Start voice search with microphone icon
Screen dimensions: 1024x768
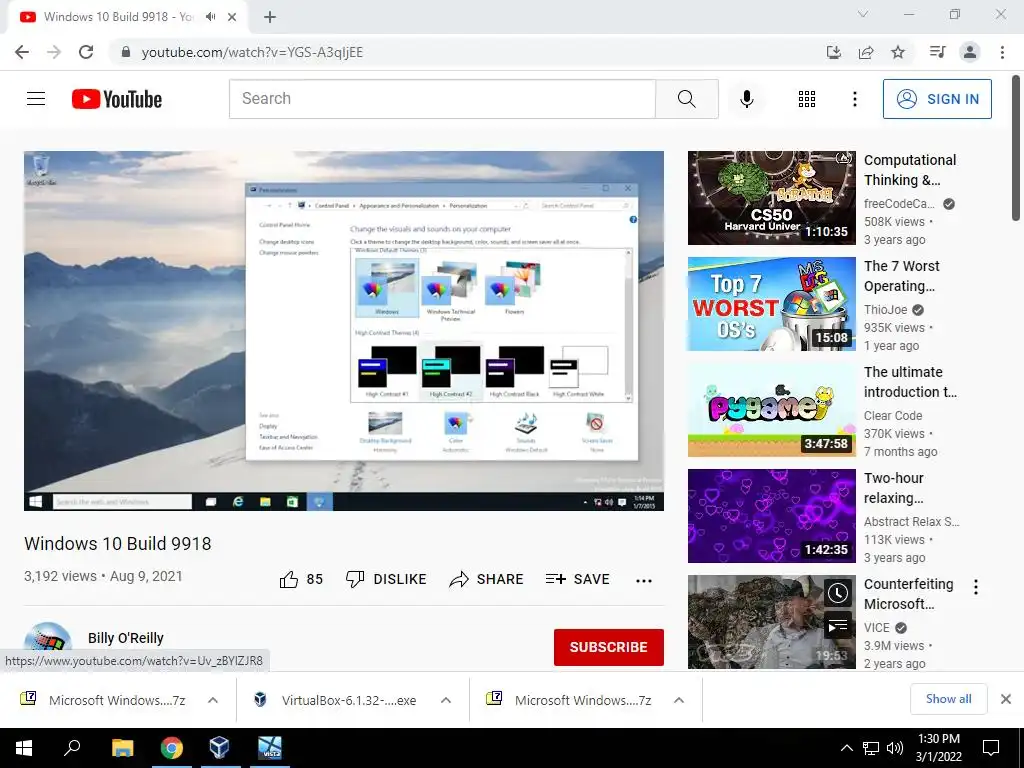click(746, 99)
